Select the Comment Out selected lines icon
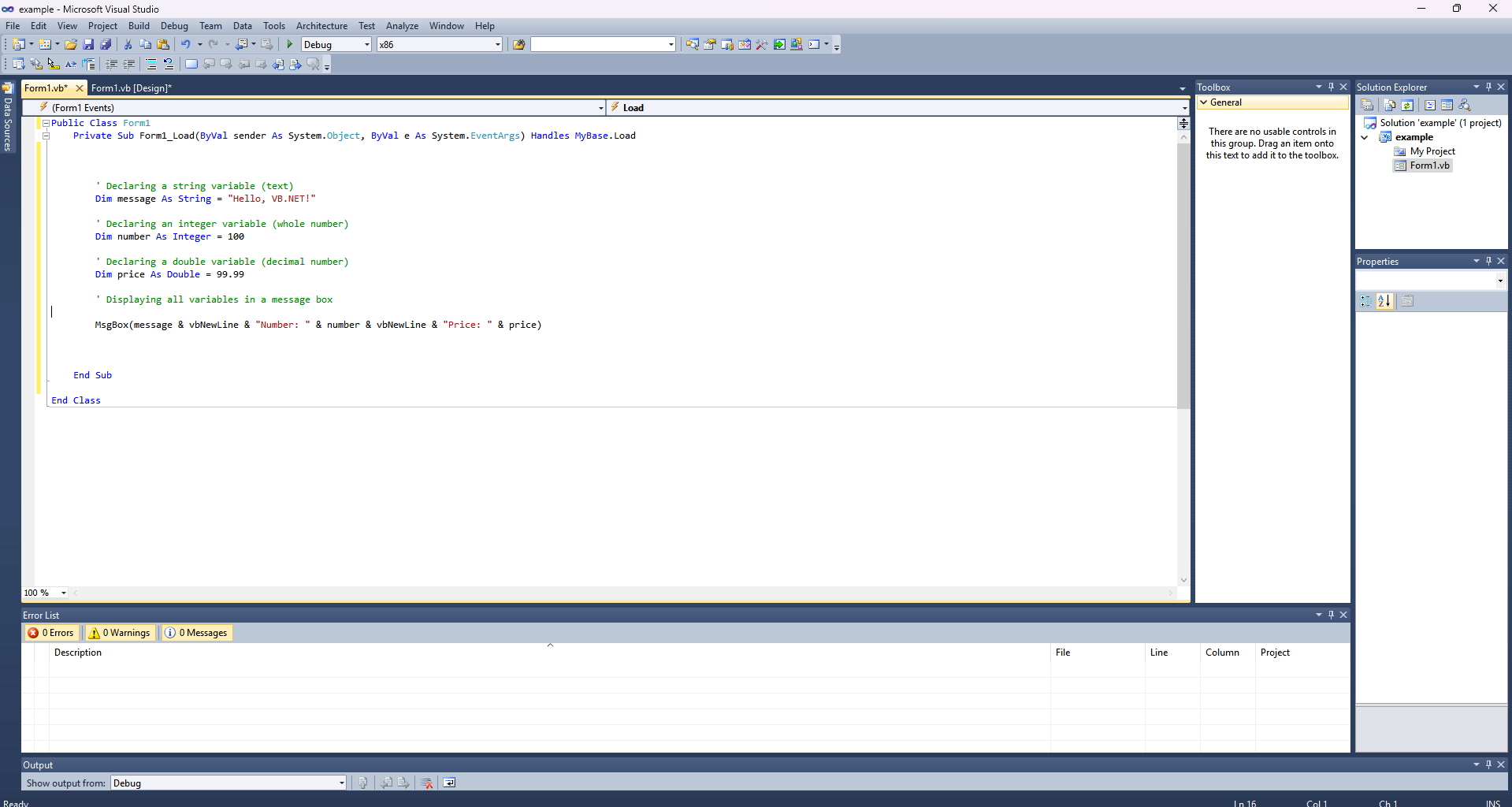Screen dimensions: 1512x807 pos(150,65)
